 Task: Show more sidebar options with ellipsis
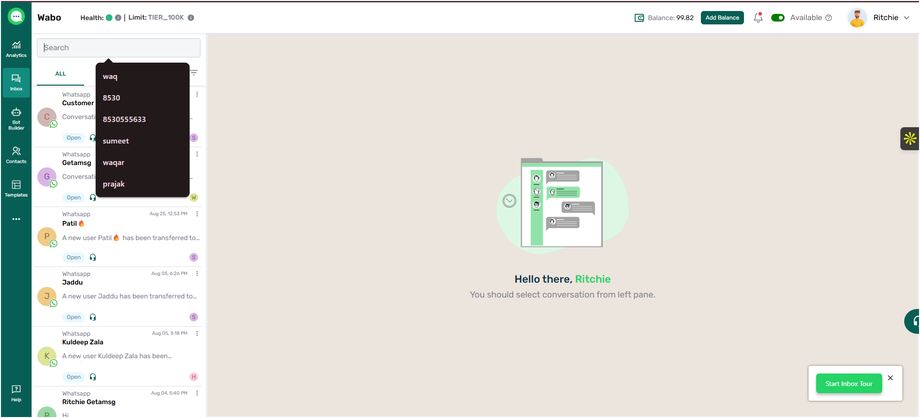click(x=16, y=219)
